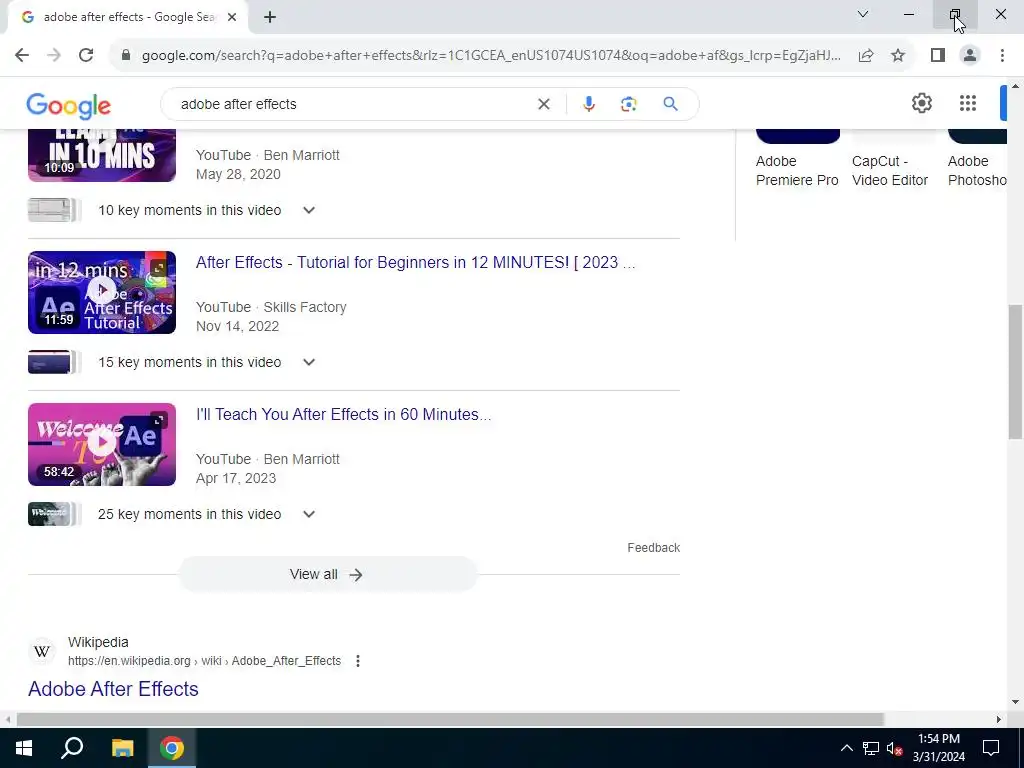Open Windows taskbar search

(x=72, y=748)
